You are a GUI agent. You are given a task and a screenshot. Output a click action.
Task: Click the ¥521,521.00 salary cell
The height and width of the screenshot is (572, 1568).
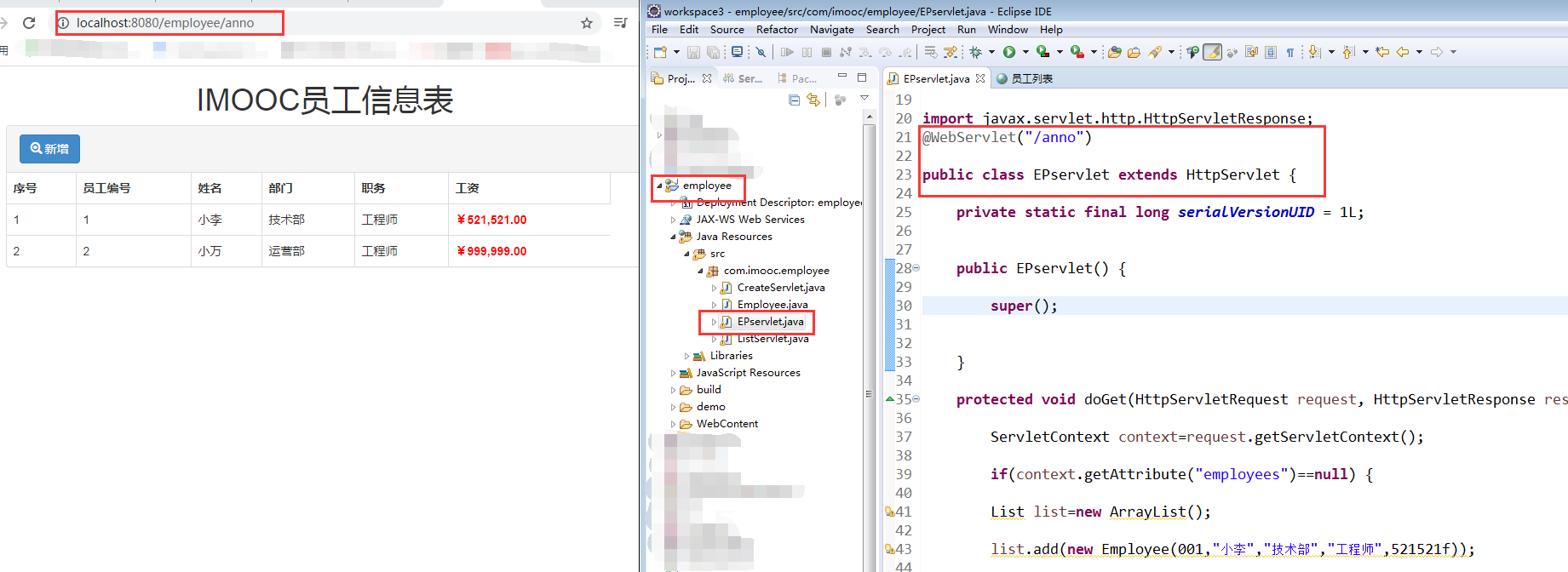[491, 220]
